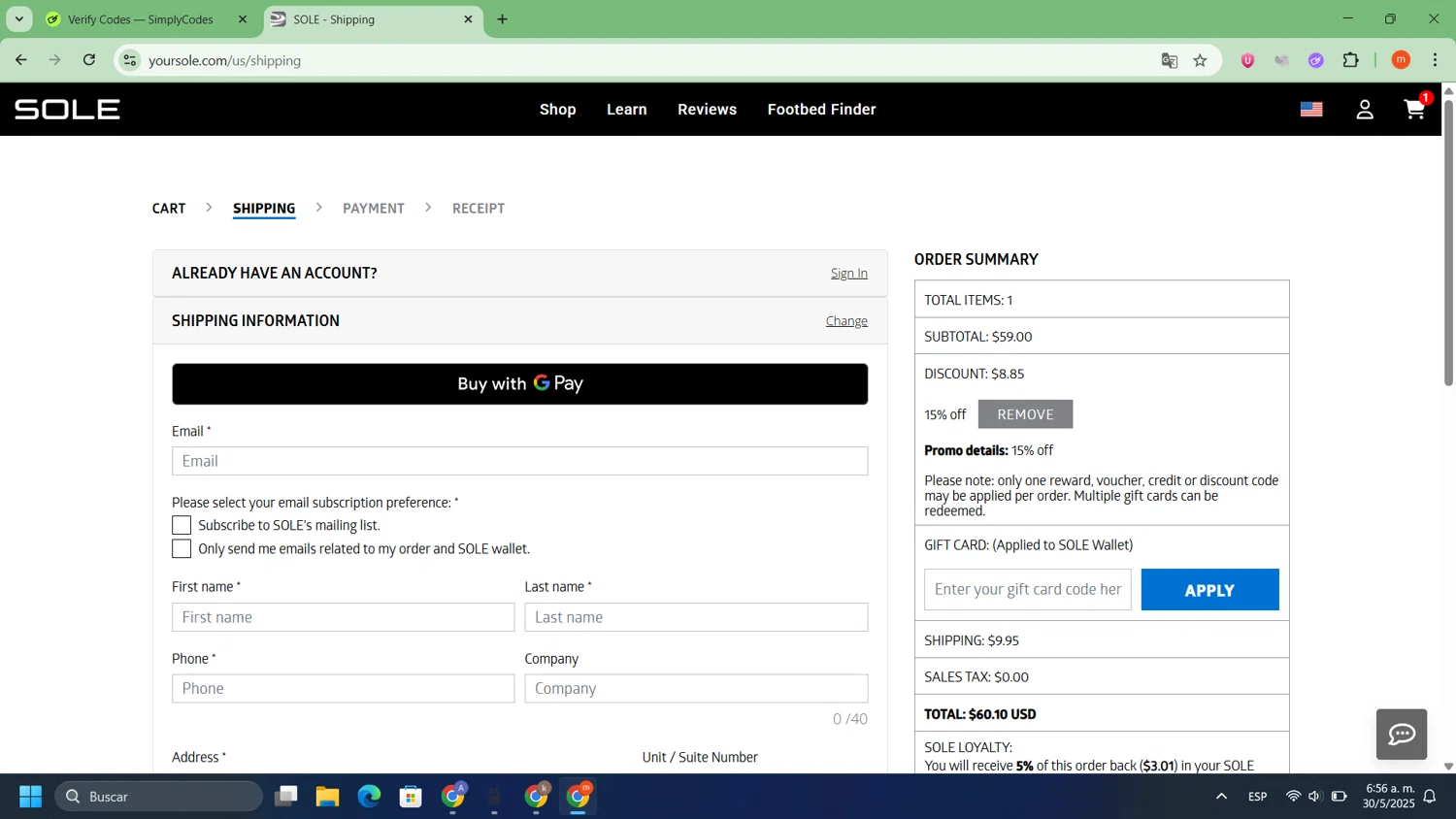
Task: Click the Wi-Fi network icon
Action: [x=1293, y=797]
